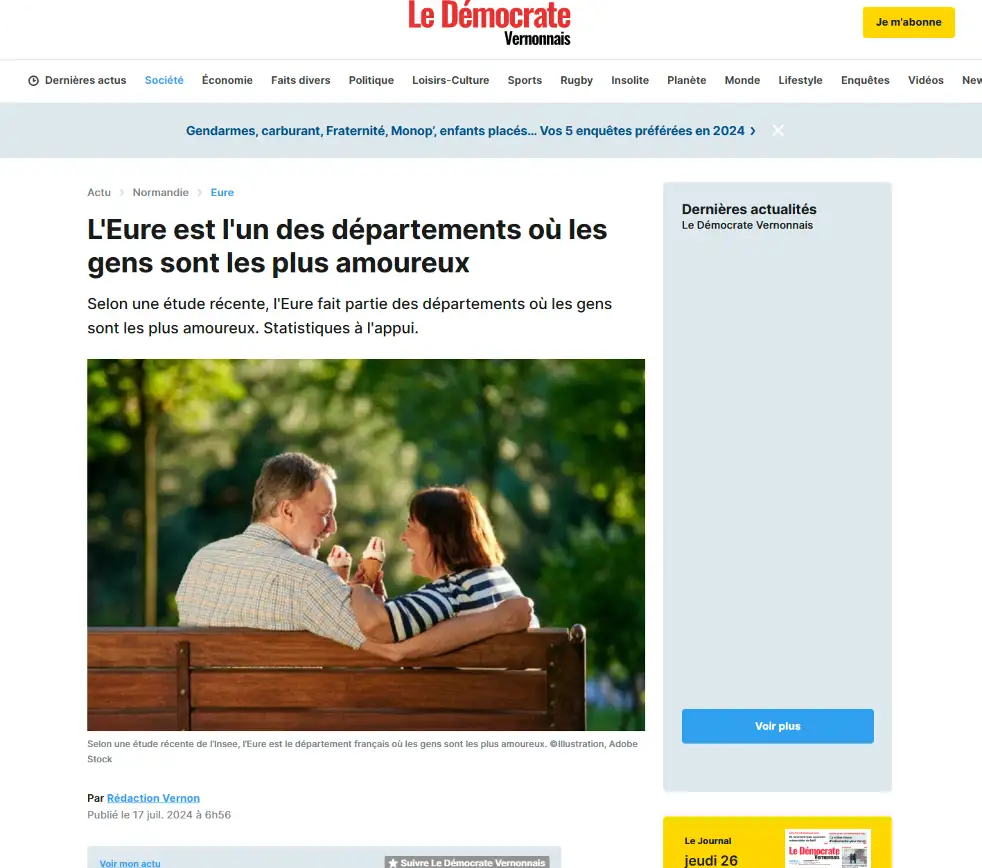The width and height of the screenshot is (982, 868).
Task: Open the couple on bench article photo
Action: click(366, 545)
